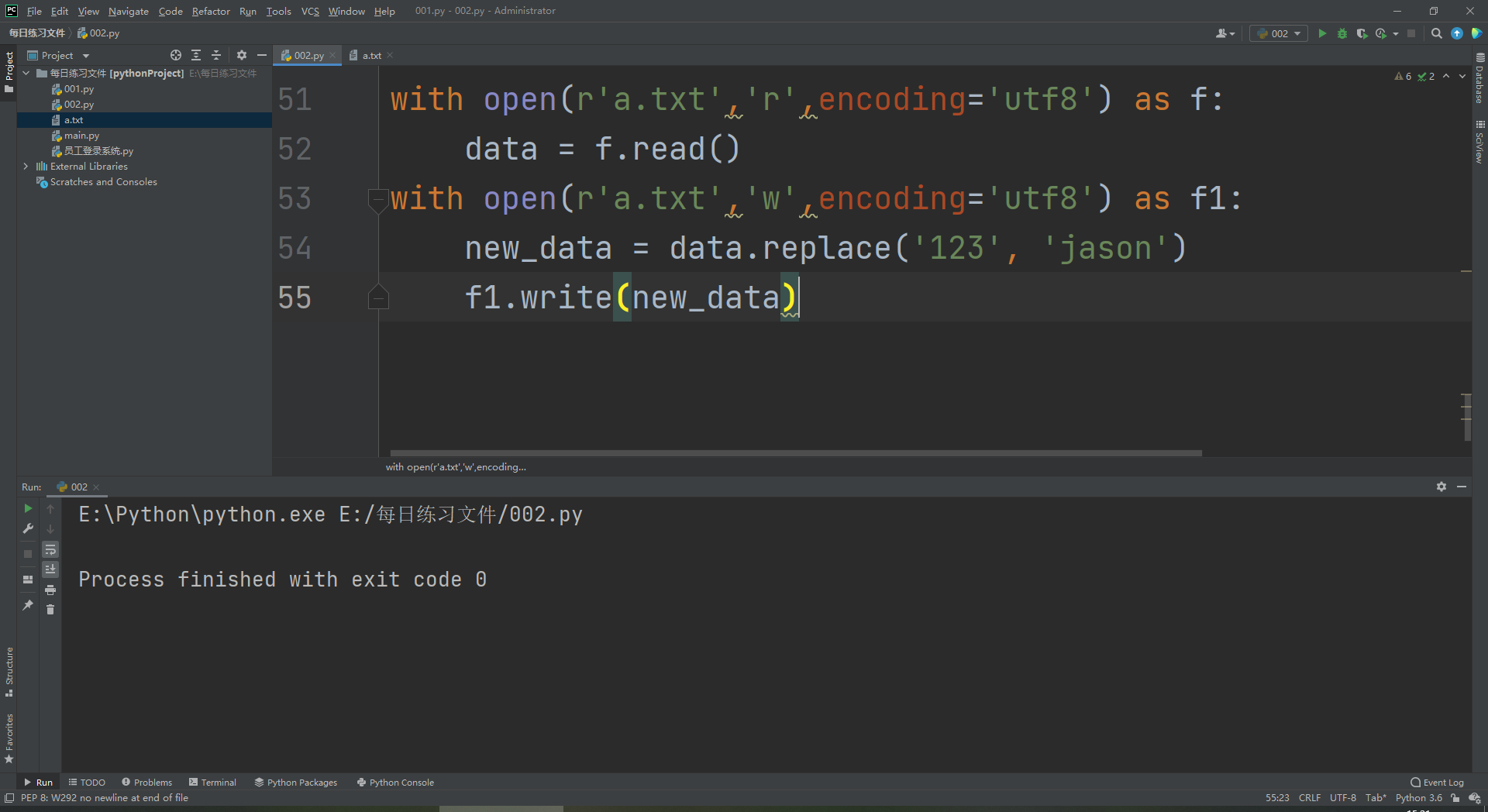Screen dimensions: 1488x812
Task: Click the Print icon in Run panel
Action: pyautogui.click(x=50, y=590)
